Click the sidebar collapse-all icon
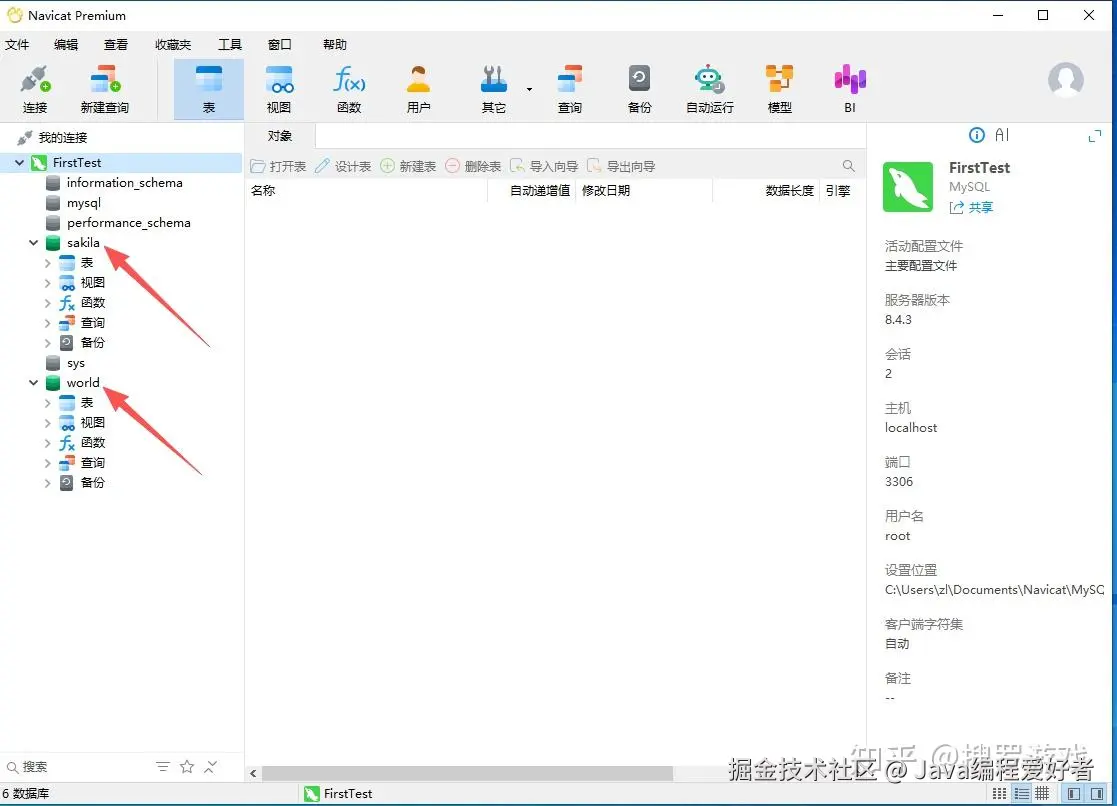Viewport: 1117px width, 806px height. 211,767
